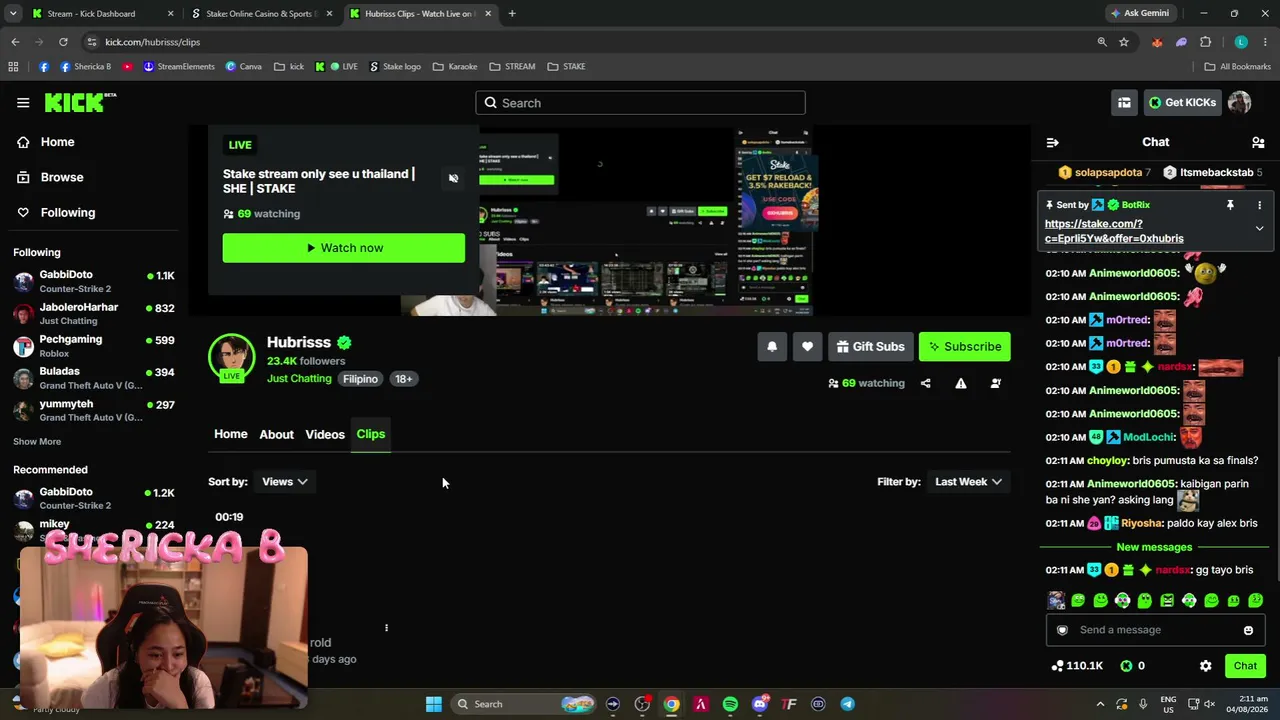
Task: Open the Kick hamburger sidebar menu
Action: 23,102
